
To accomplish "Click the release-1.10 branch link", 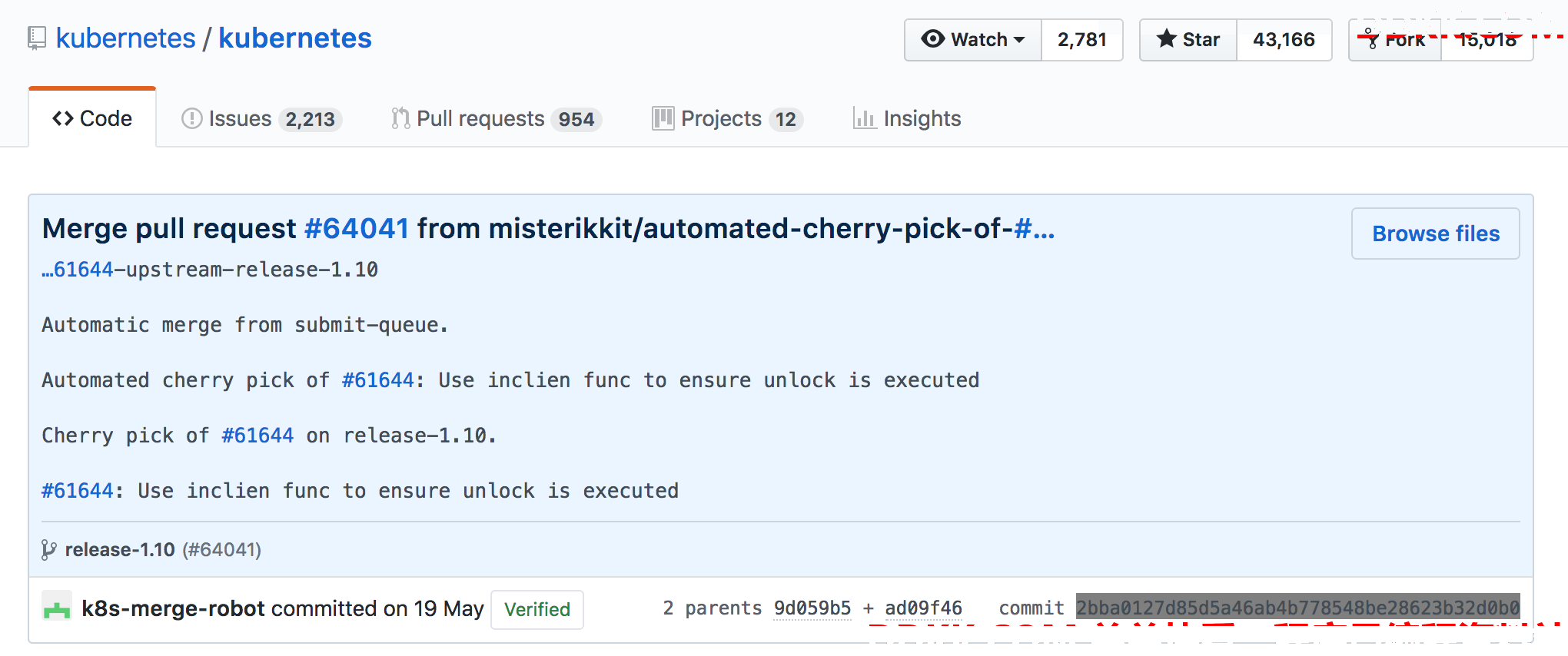I will [x=120, y=550].
